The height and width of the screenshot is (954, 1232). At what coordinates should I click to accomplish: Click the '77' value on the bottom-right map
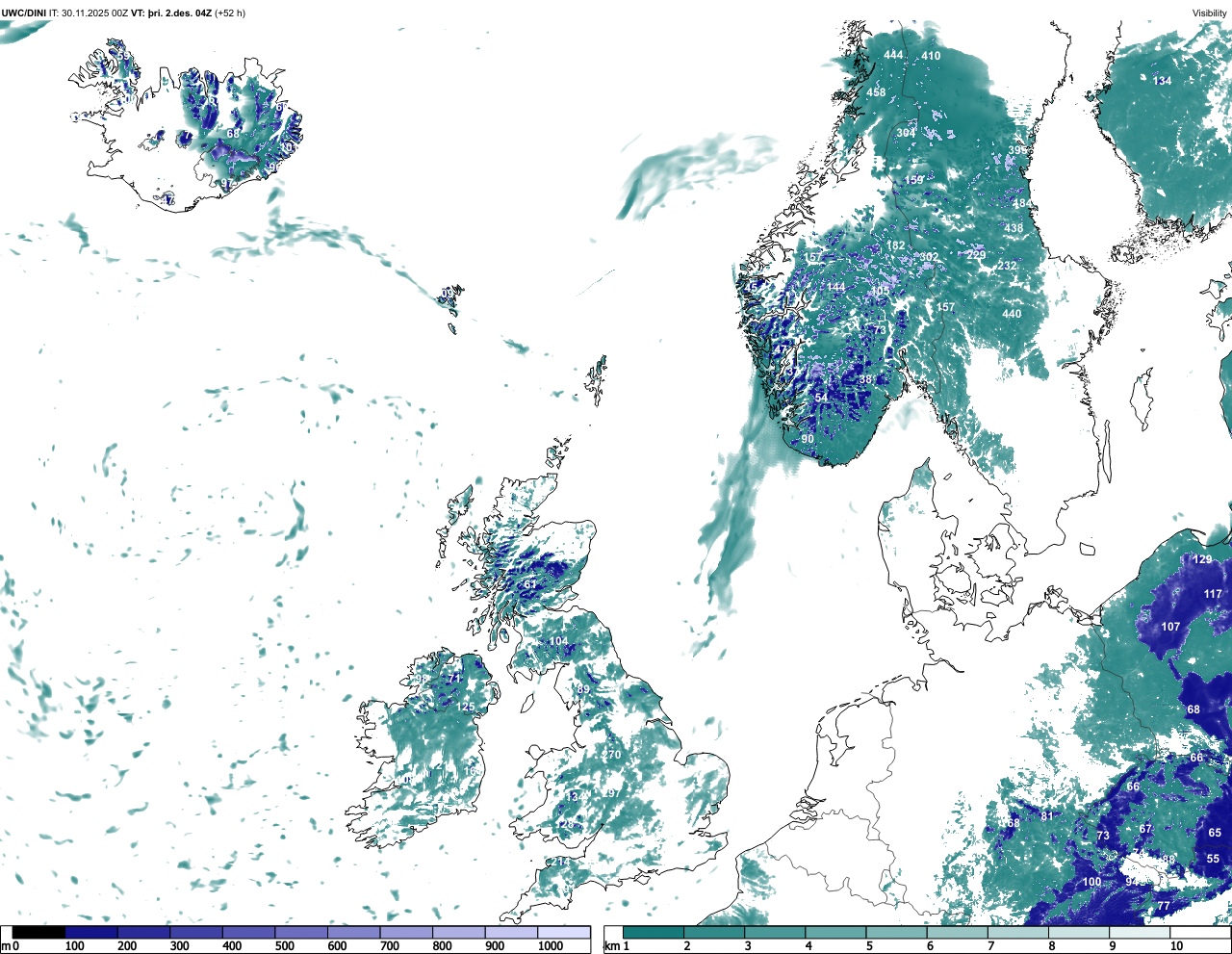(1164, 906)
